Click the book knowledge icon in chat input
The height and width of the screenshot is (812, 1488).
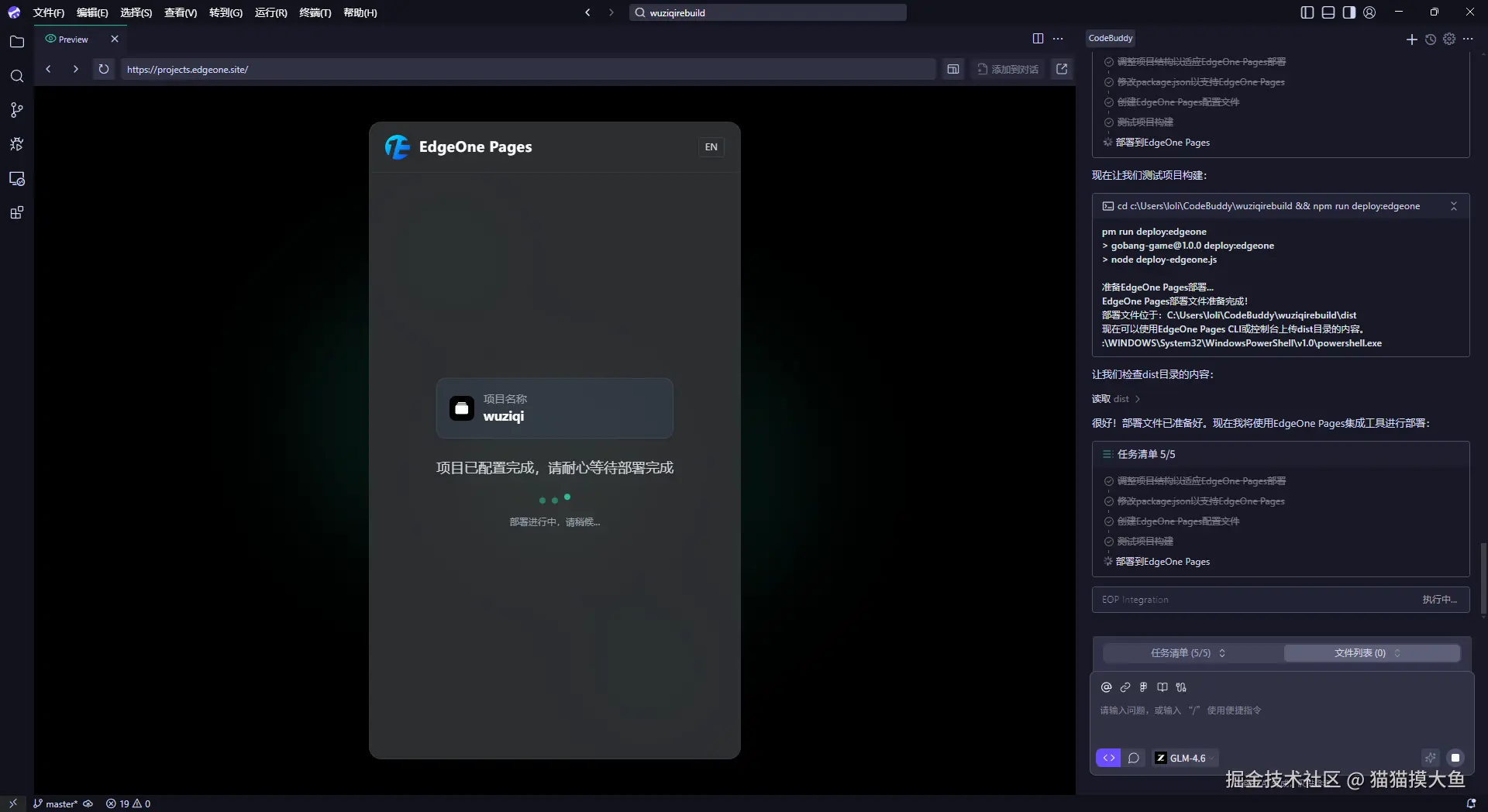click(x=1162, y=687)
